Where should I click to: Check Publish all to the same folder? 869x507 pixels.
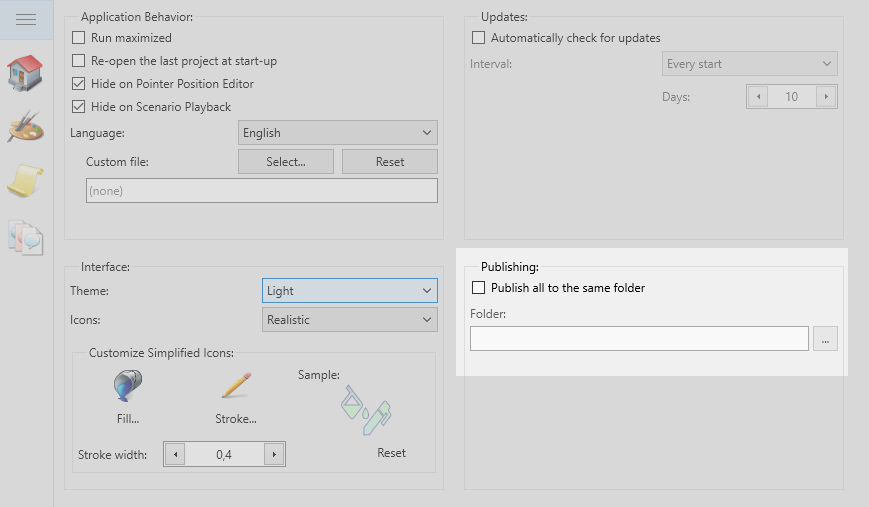coord(479,288)
